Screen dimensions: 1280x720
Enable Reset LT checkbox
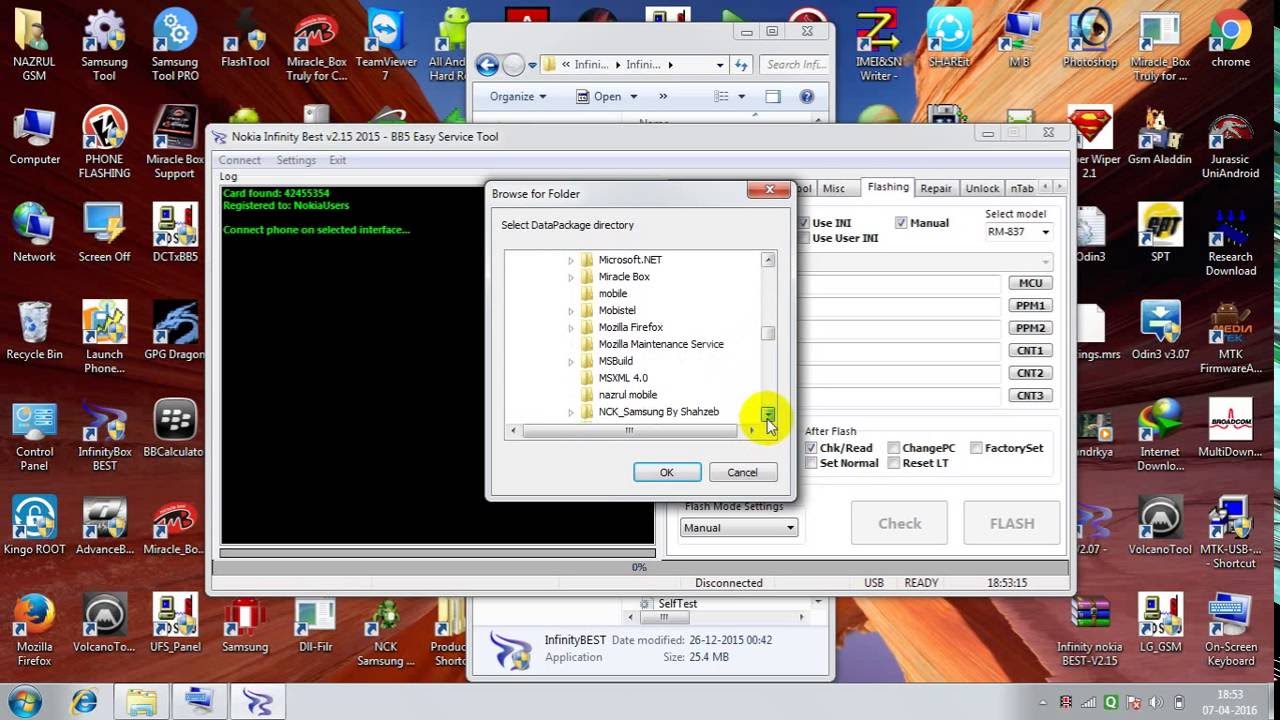tap(894, 463)
